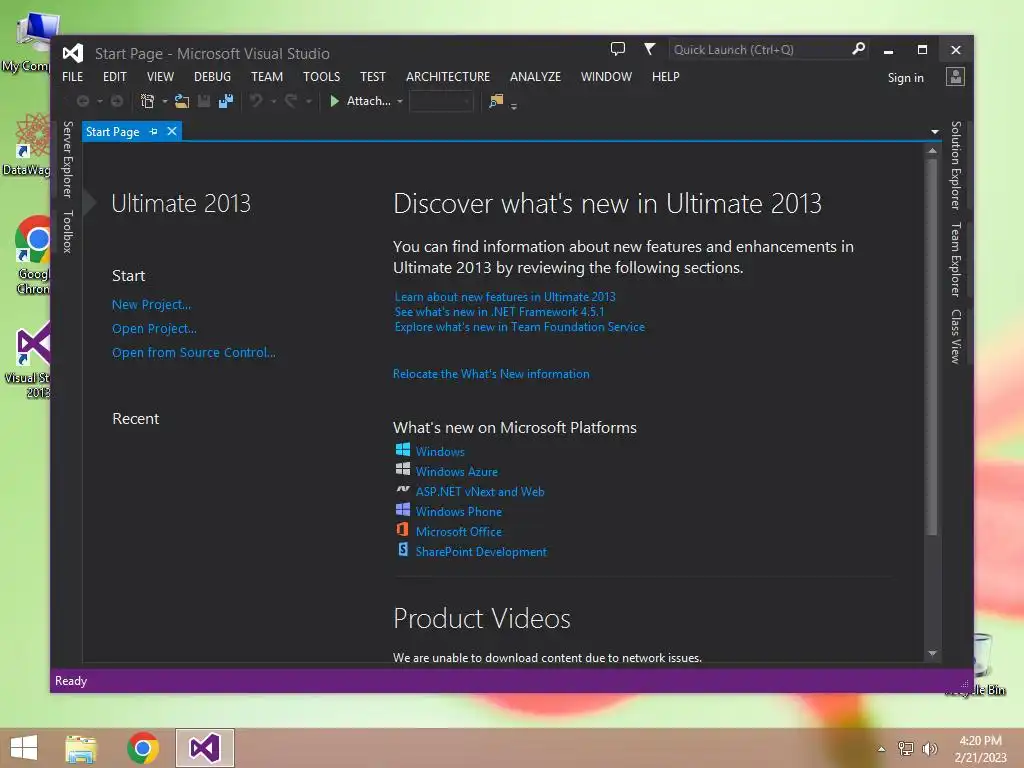Launch Google Chrome from the taskbar
The image size is (1024, 768).
[143, 748]
